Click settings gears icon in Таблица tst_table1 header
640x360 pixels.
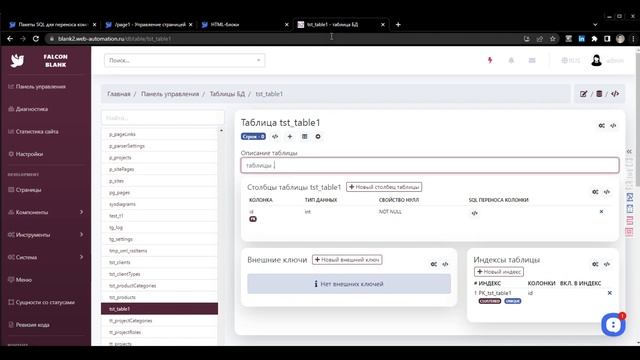pyautogui.click(x=602, y=126)
